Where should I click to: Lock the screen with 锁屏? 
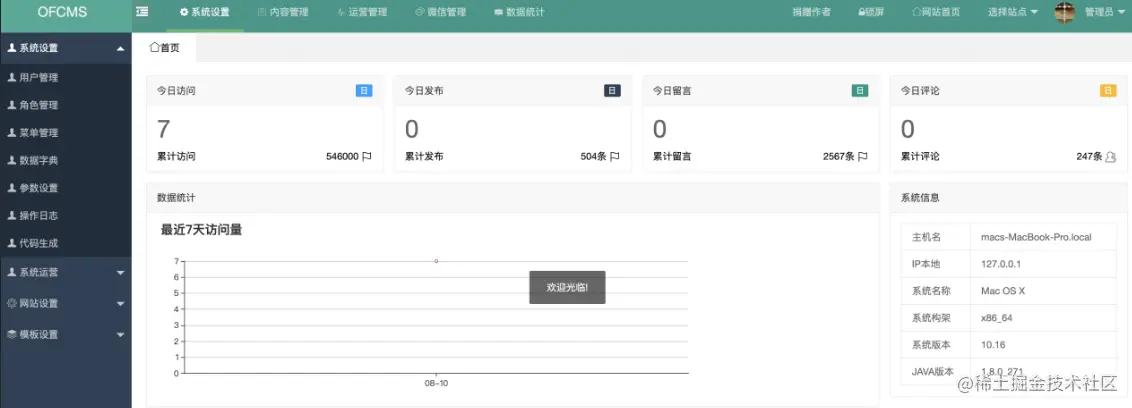point(871,12)
